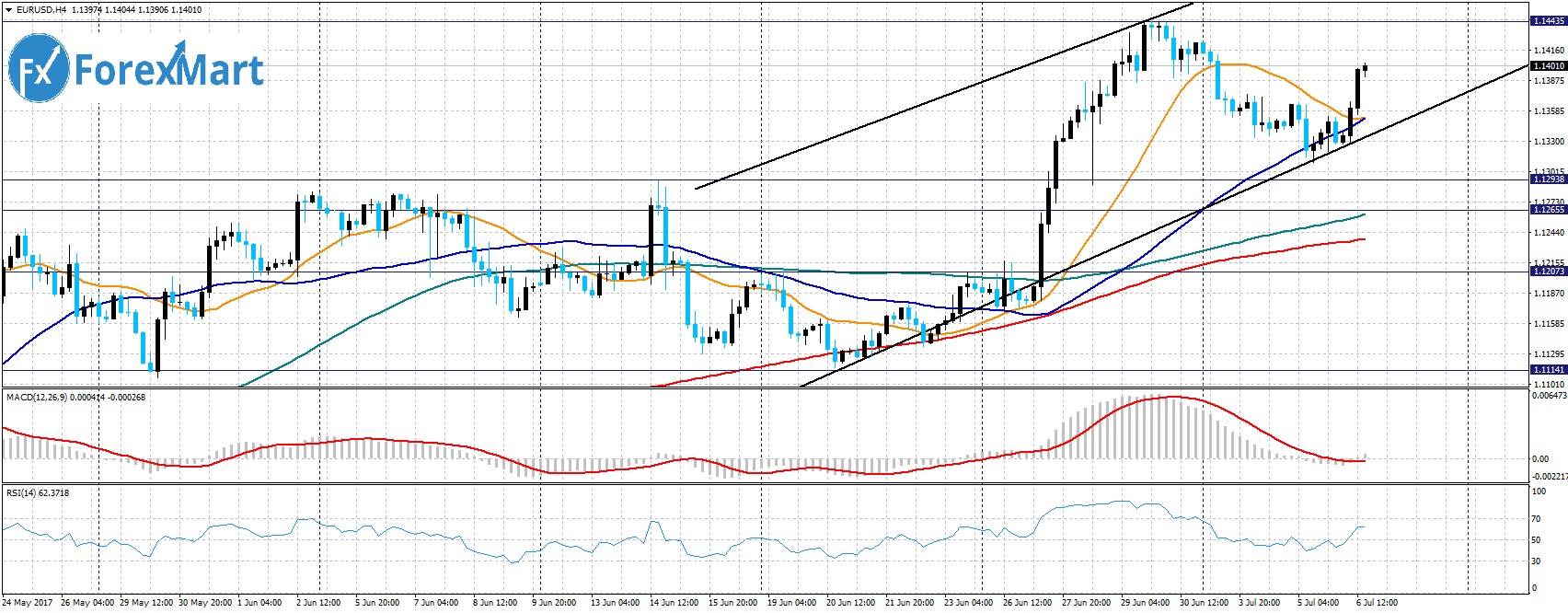This screenshot has width=1568, height=613.
Task: Click the horizontal level label 1.12655
Action: pyautogui.click(x=1548, y=210)
